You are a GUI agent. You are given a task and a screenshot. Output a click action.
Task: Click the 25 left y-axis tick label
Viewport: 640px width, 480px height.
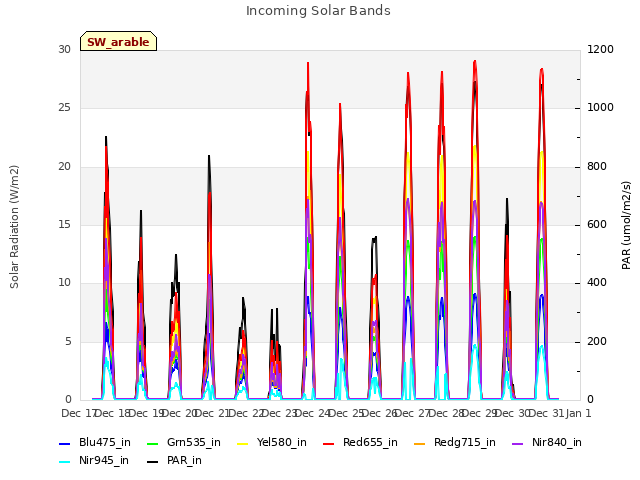[x=64, y=108]
